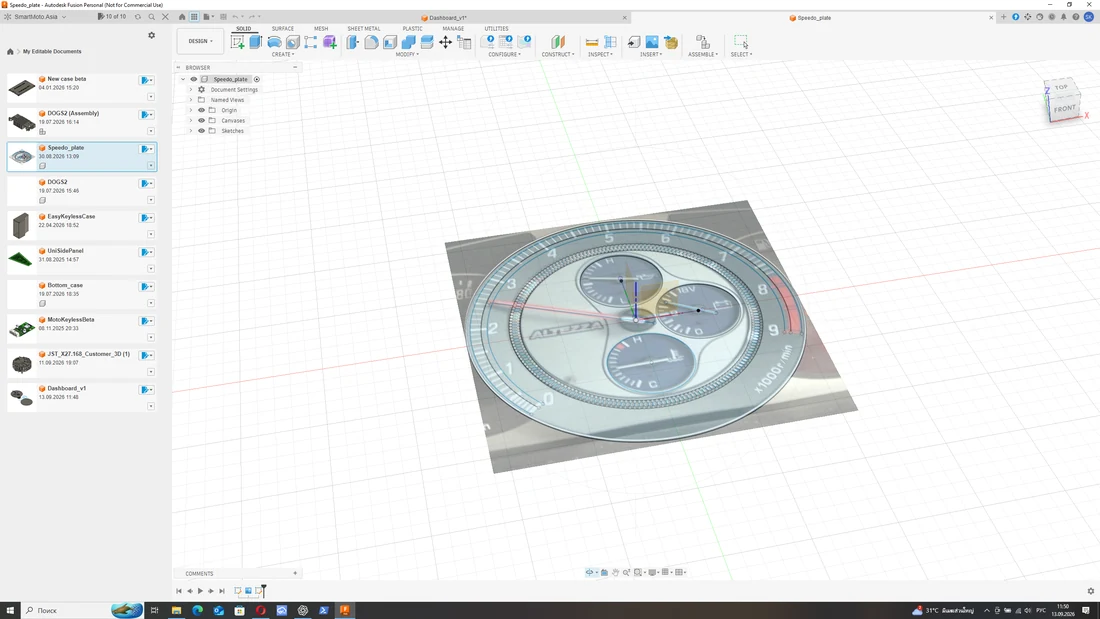
Task: Switch to the UTILITIES tab
Action: (x=496, y=29)
